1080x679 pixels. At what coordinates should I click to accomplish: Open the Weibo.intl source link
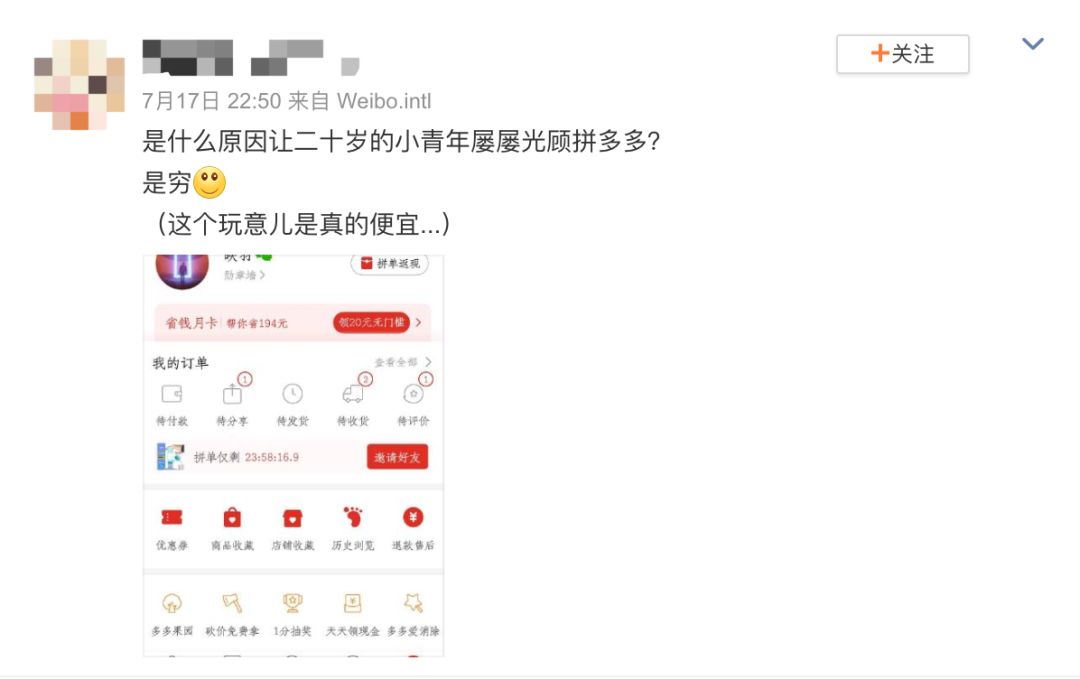(384, 101)
